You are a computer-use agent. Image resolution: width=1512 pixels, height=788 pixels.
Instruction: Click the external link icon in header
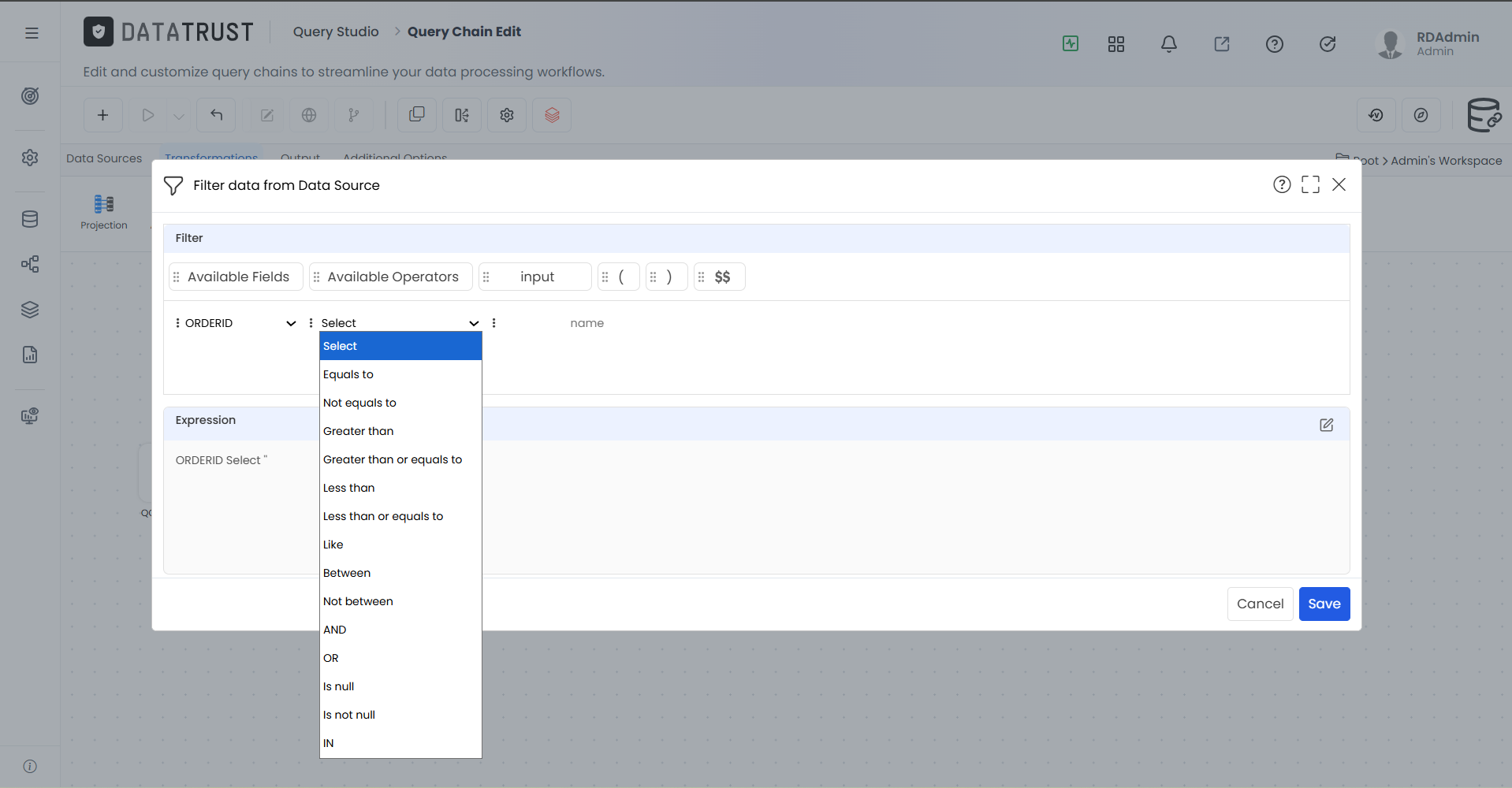(x=1222, y=44)
